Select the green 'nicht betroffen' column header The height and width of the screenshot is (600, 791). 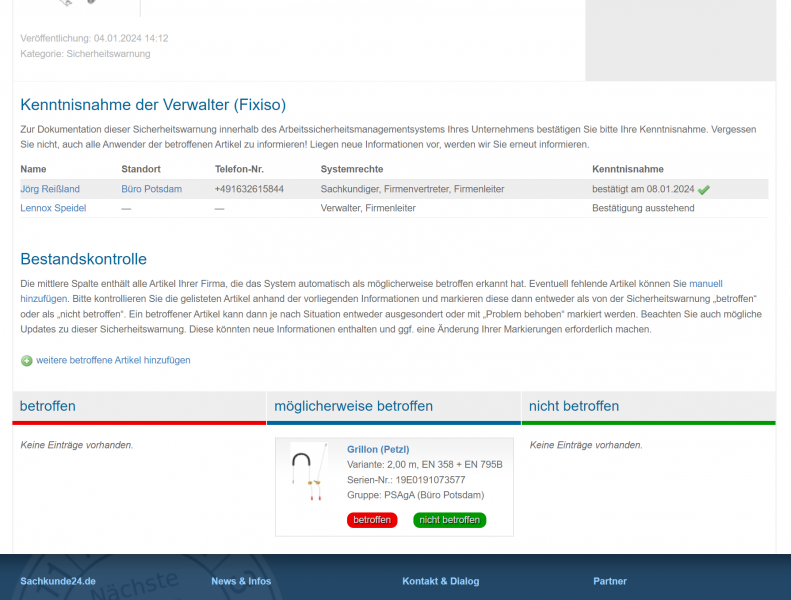pyautogui.click(x=574, y=406)
